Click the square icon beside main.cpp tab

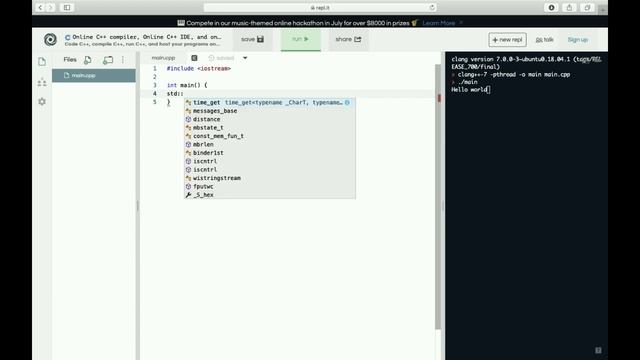pos(194,58)
